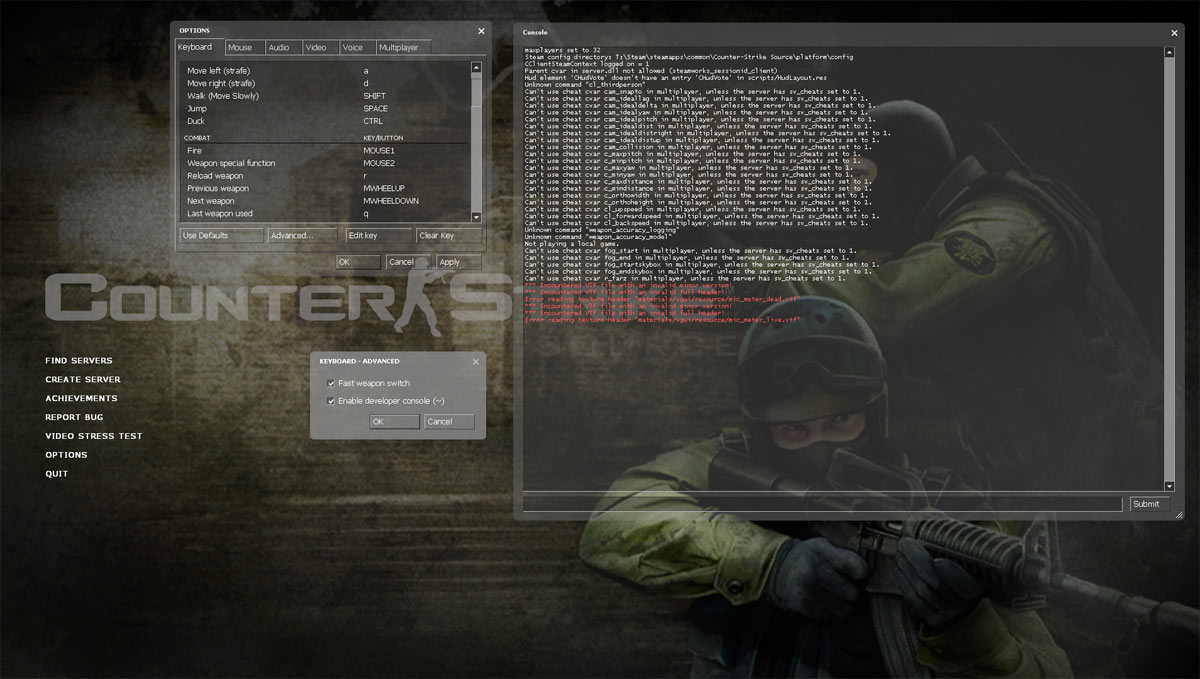Focus the console command input field
This screenshot has width=1200, height=679.
(x=822, y=504)
